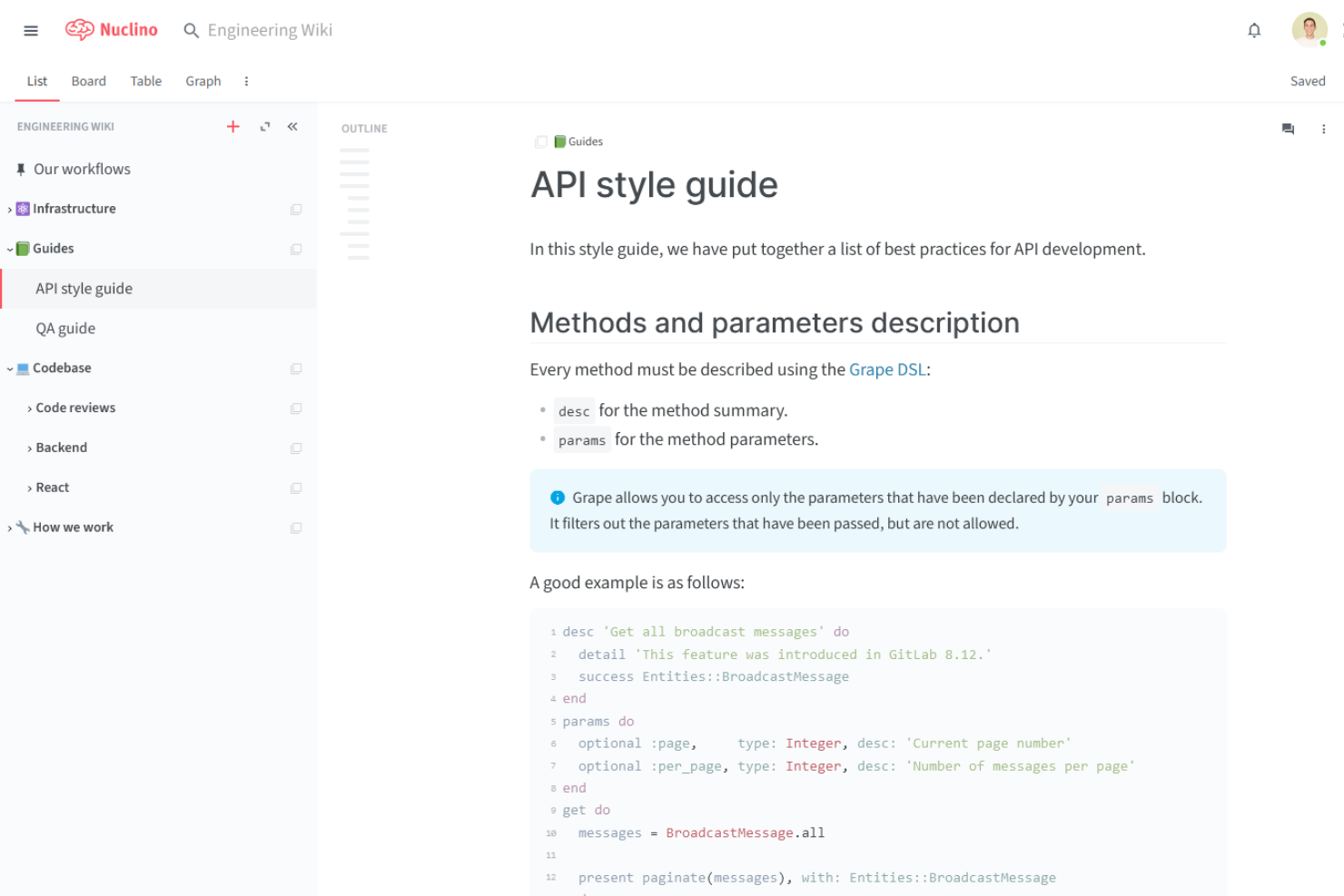Screen dimensions: 1344x896
Task: Open the comments speech bubble icon
Action: pos(1288,129)
